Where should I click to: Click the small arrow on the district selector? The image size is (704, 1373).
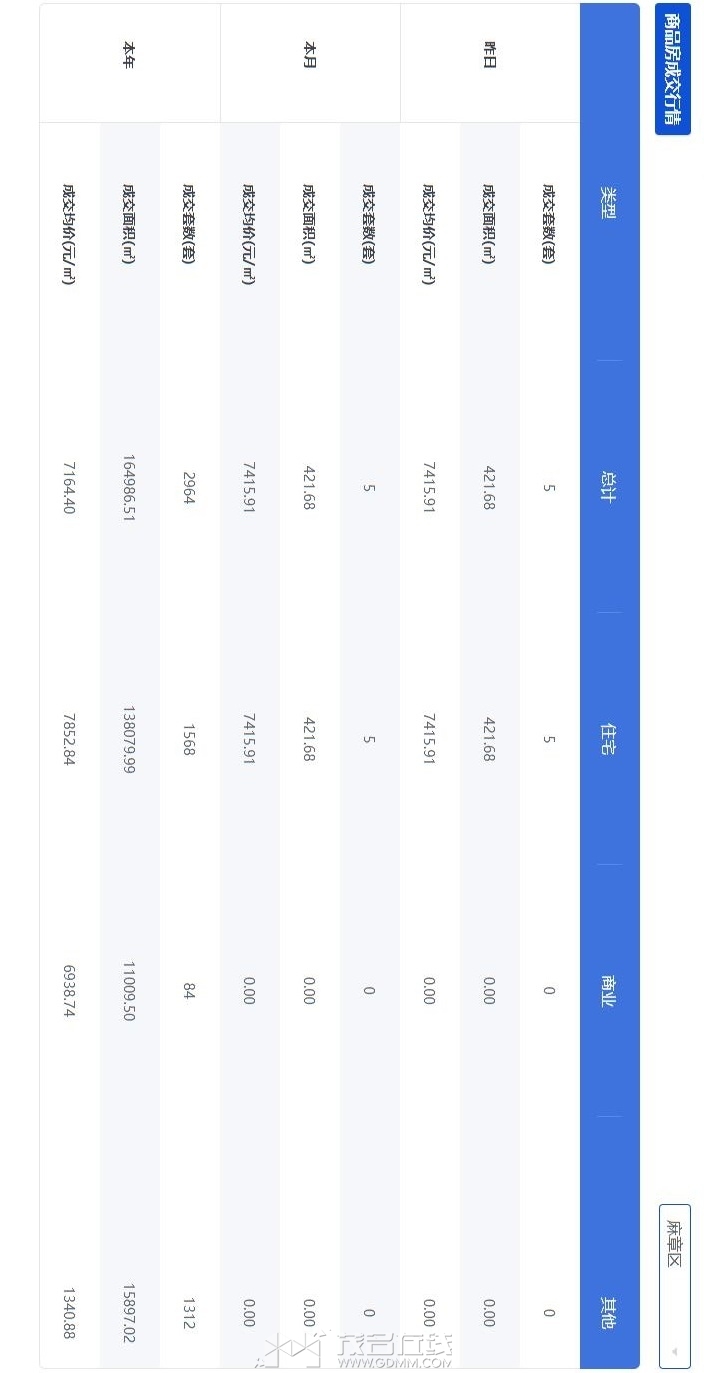click(674, 1351)
